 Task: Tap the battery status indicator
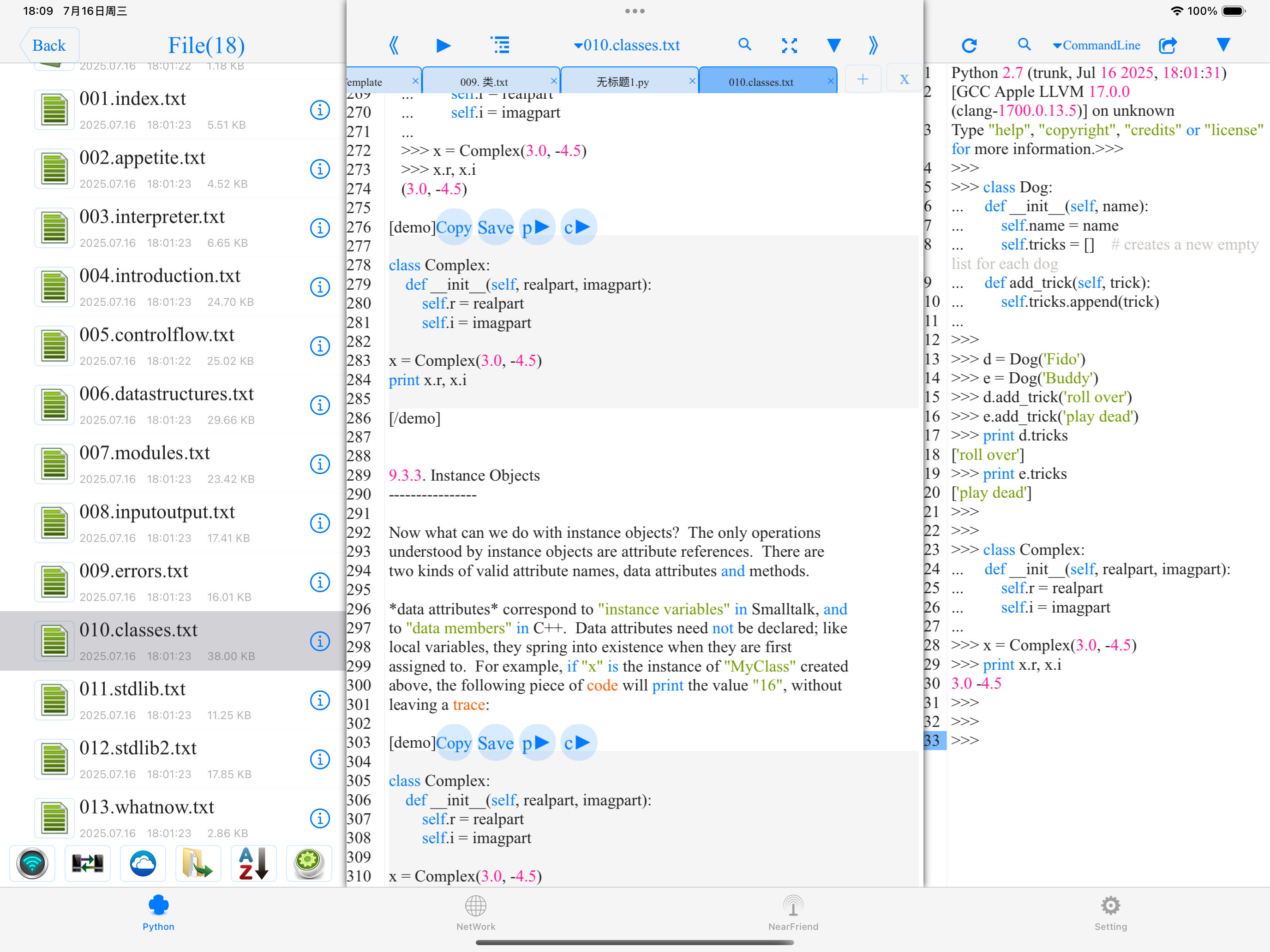click(1233, 11)
